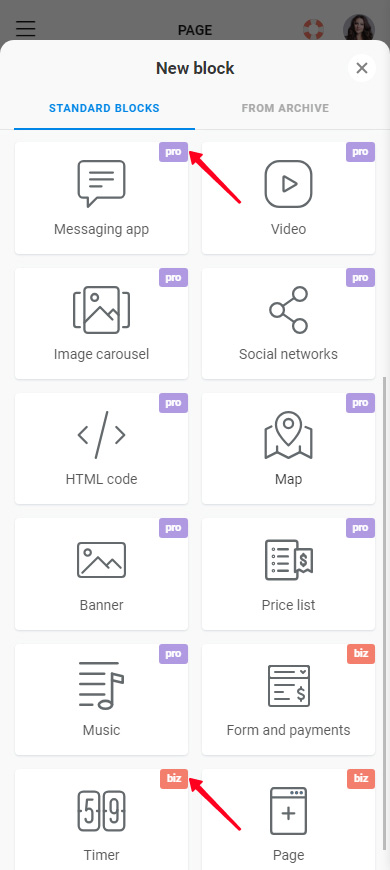This screenshot has height=870, width=390.
Task: Insert an HTML code block
Action: [x=102, y=448]
